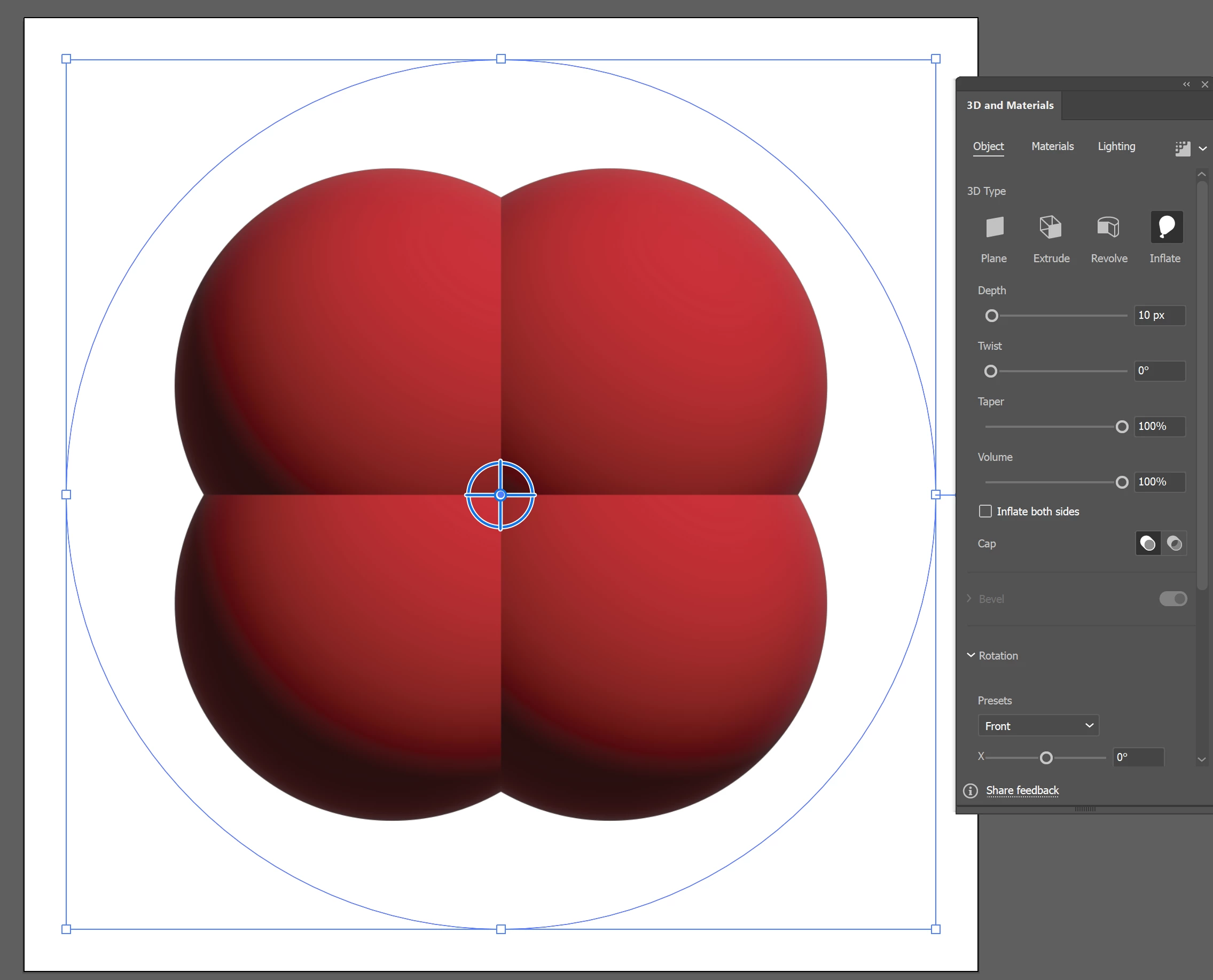Toggle the Bevel switch
The image size is (1213, 980).
tap(1173, 598)
